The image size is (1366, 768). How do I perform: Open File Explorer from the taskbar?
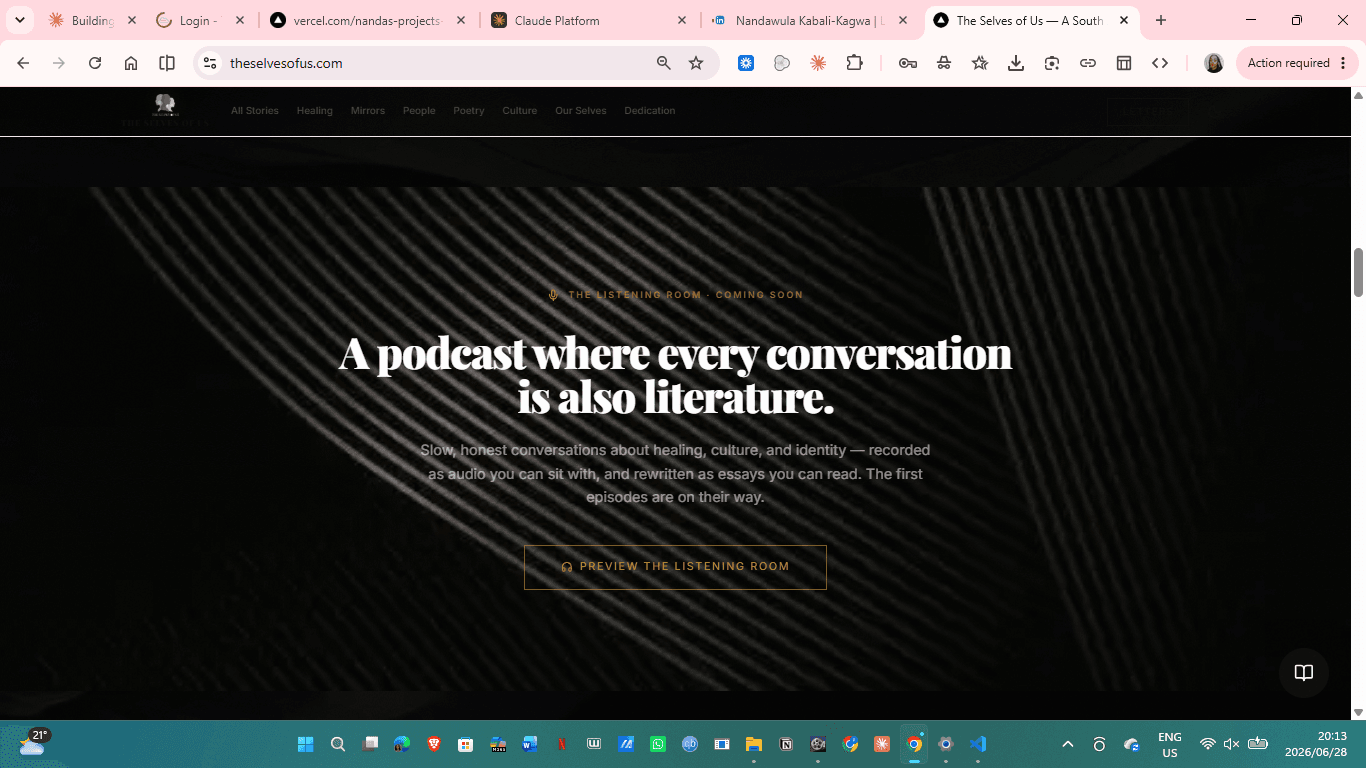(754, 744)
